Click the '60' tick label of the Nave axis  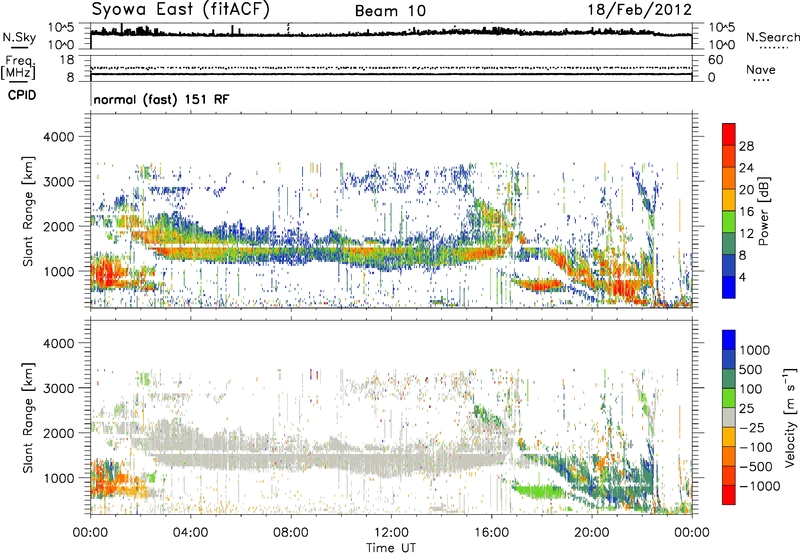[715, 60]
